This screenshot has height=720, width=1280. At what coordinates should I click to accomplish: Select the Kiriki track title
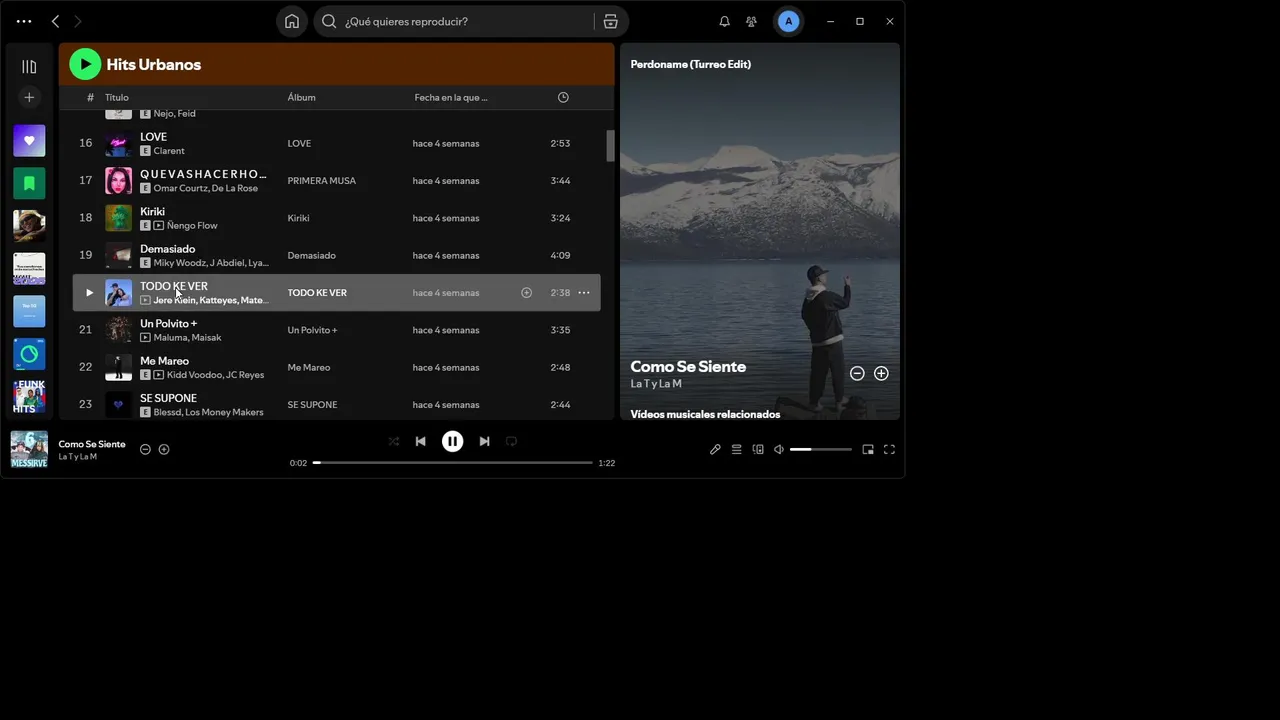pos(152,212)
